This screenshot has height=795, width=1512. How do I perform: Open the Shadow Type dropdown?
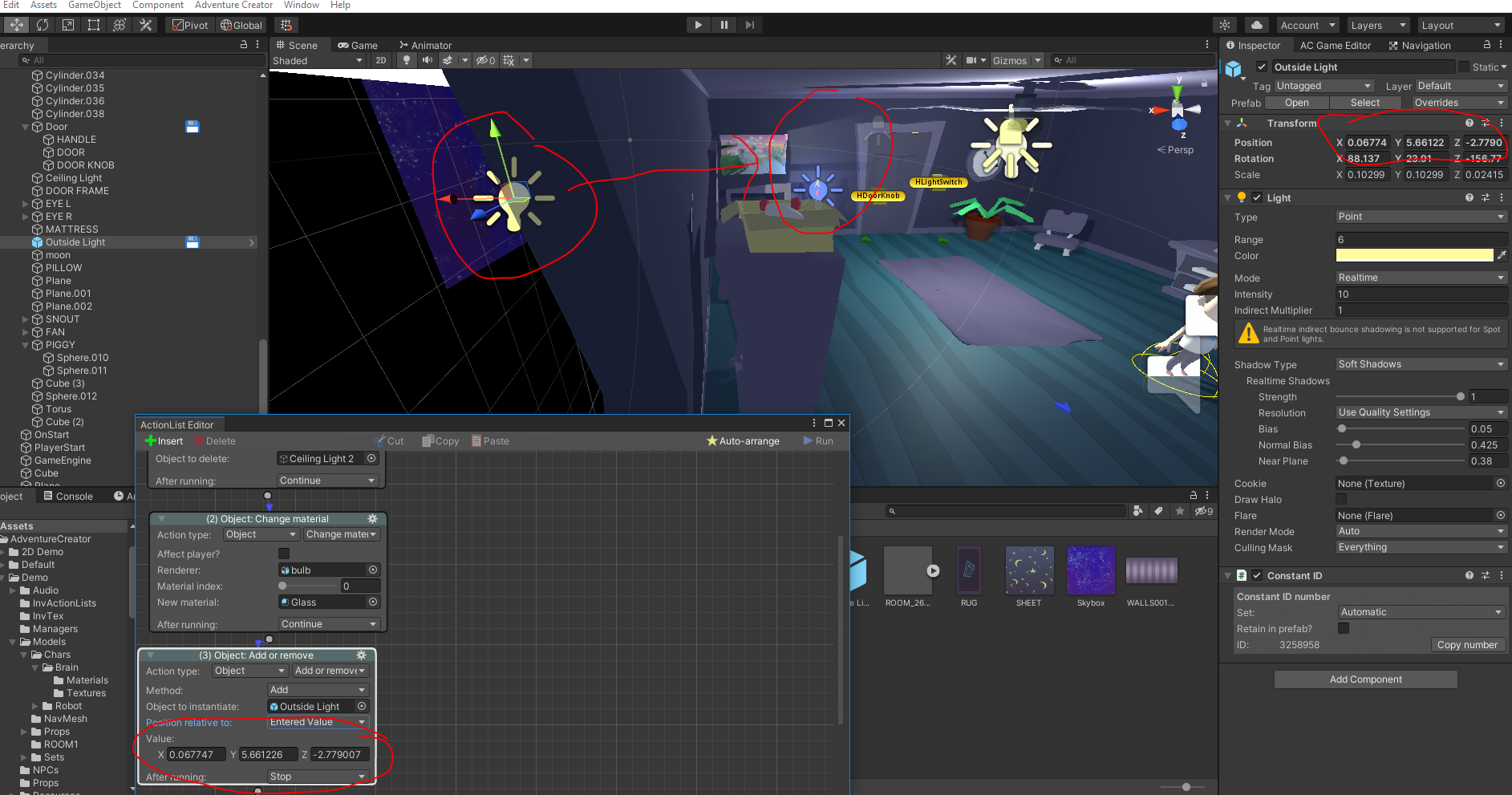[1421, 364]
